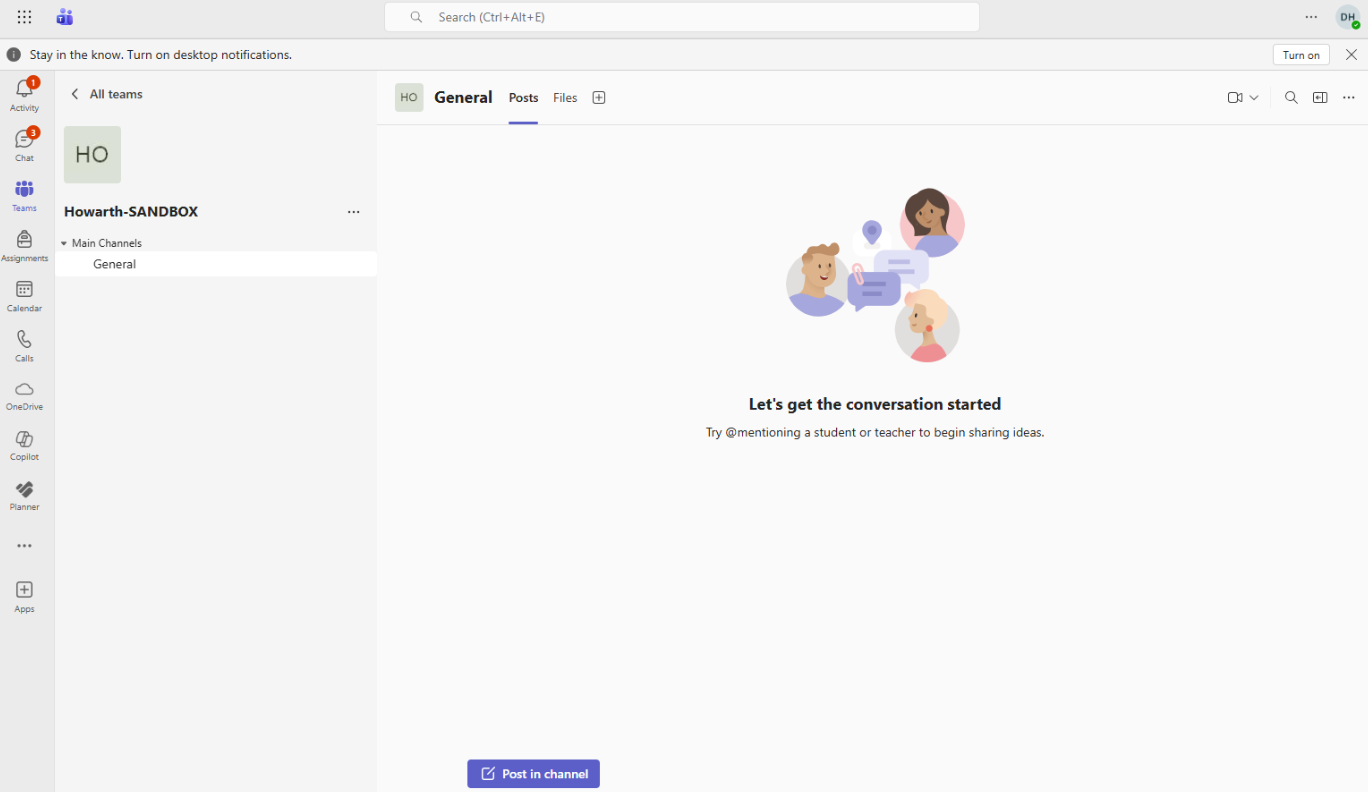This screenshot has height=792, width=1368.
Task: Open the Planner app
Action: pyautogui.click(x=24, y=495)
